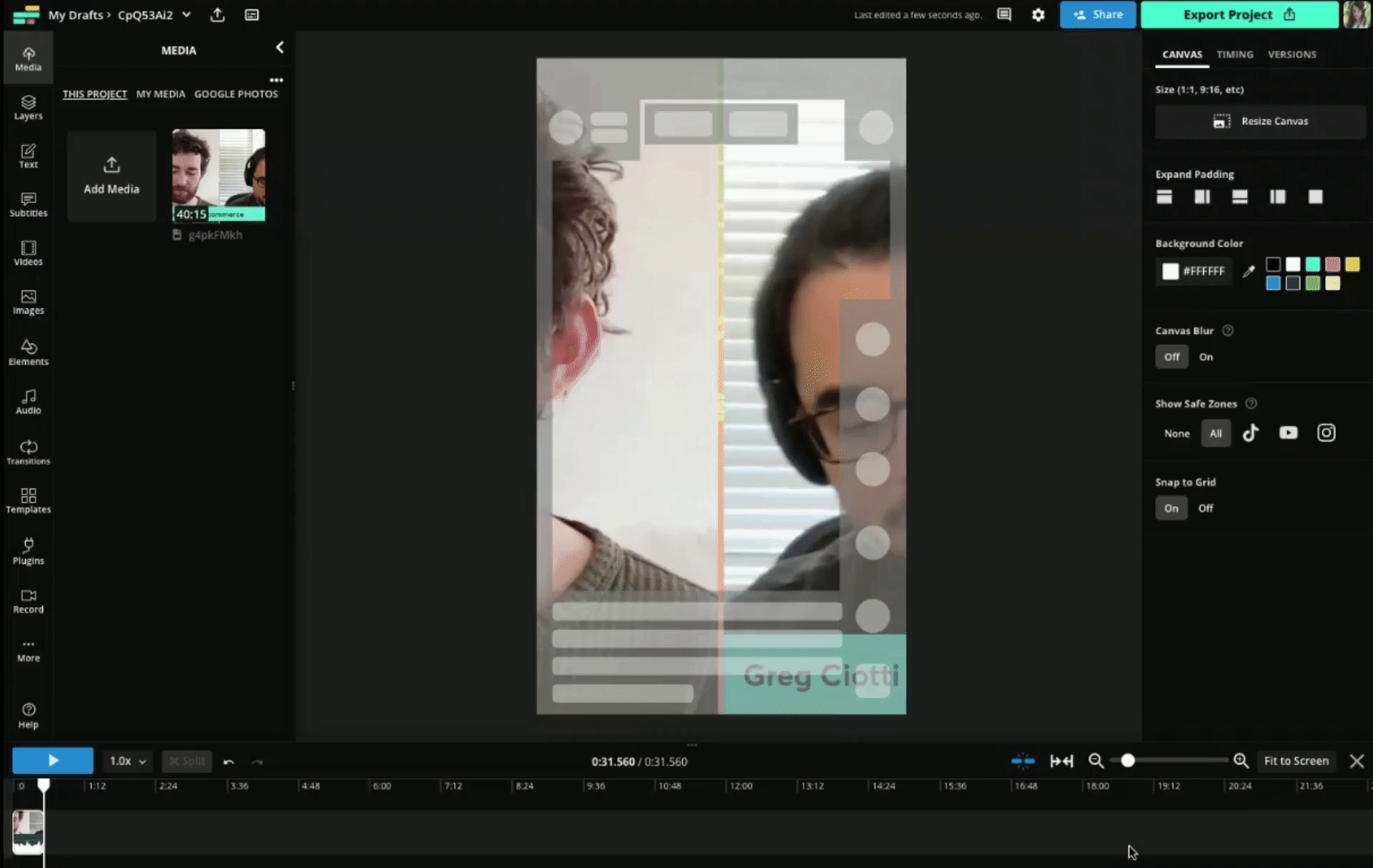Screen dimensions: 1373x868
Task: Open the Transitions panel in sidebar
Action: pyautogui.click(x=28, y=452)
